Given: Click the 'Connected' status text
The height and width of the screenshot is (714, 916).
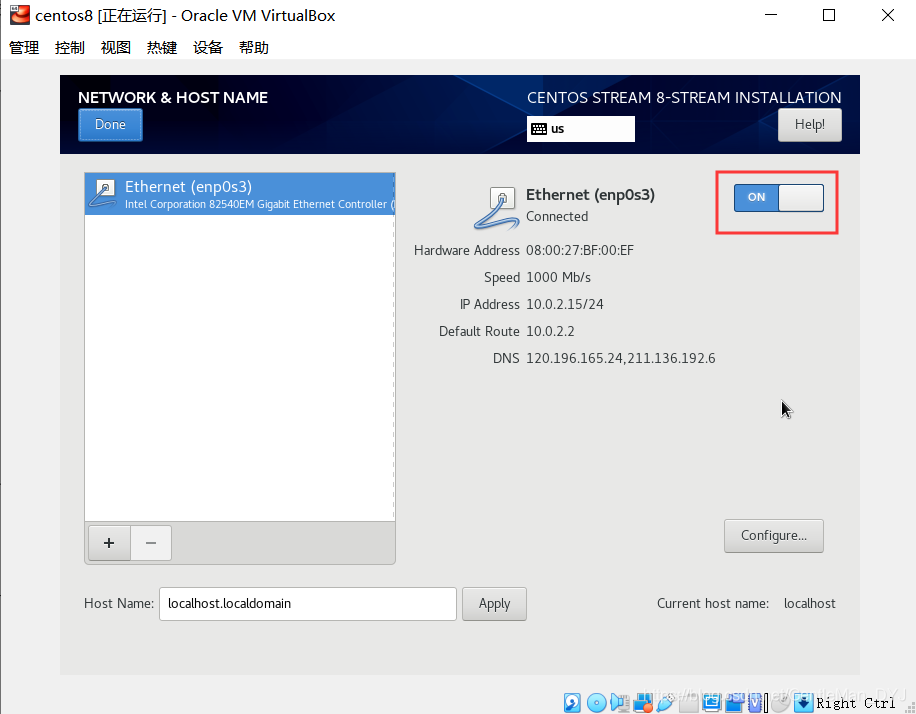Looking at the screenshot, I should click(557, 216).
